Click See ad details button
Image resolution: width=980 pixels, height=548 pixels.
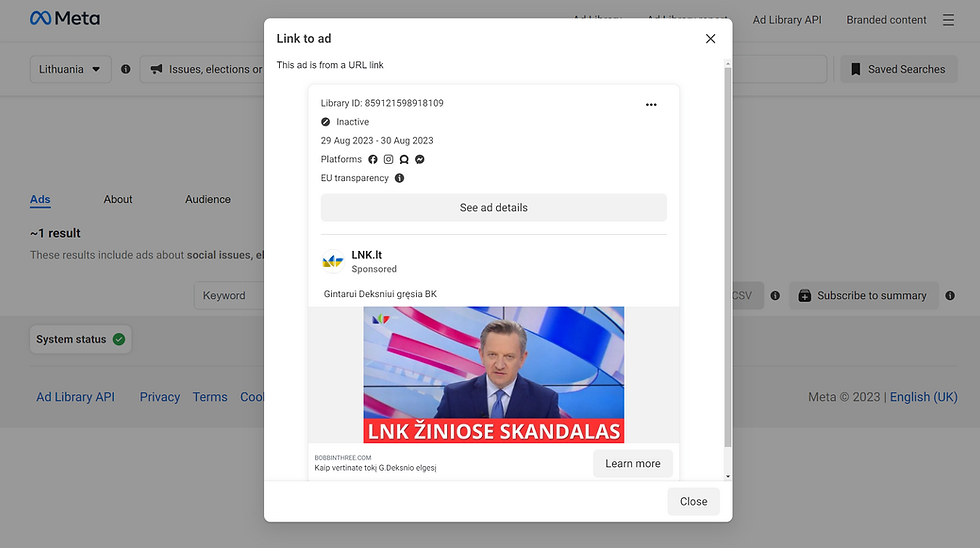[494, 207]
